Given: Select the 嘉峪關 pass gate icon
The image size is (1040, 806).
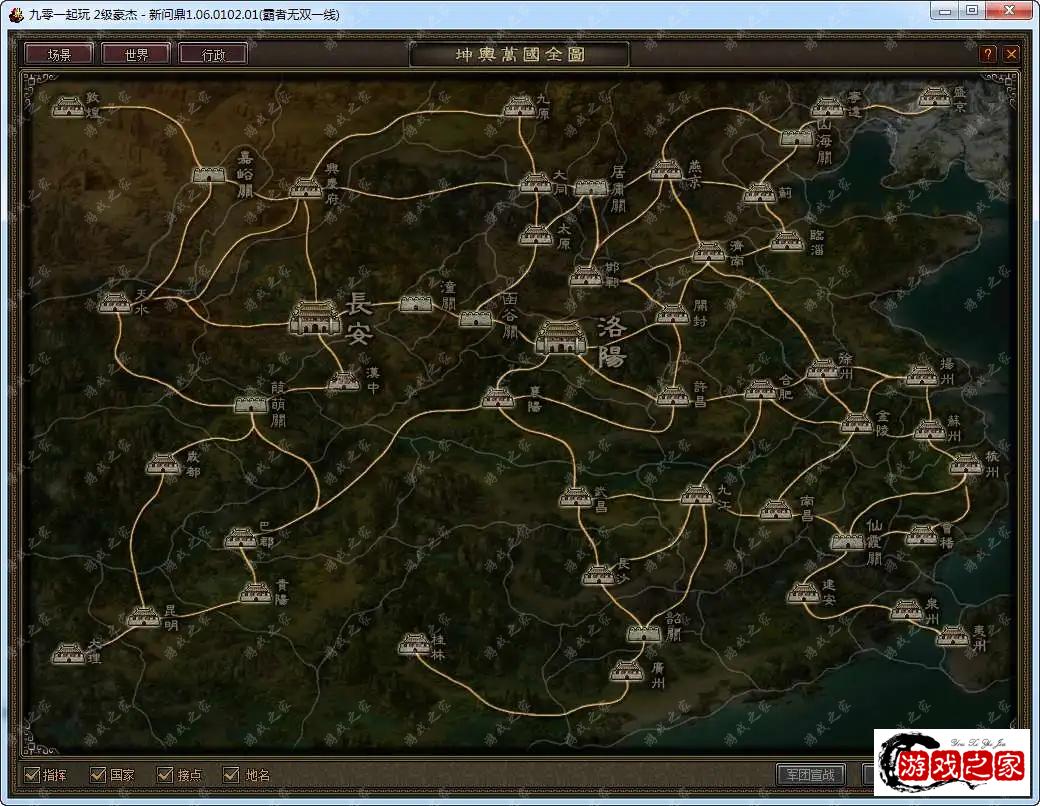Looking at the screenshot, I should tap(209, 175).
